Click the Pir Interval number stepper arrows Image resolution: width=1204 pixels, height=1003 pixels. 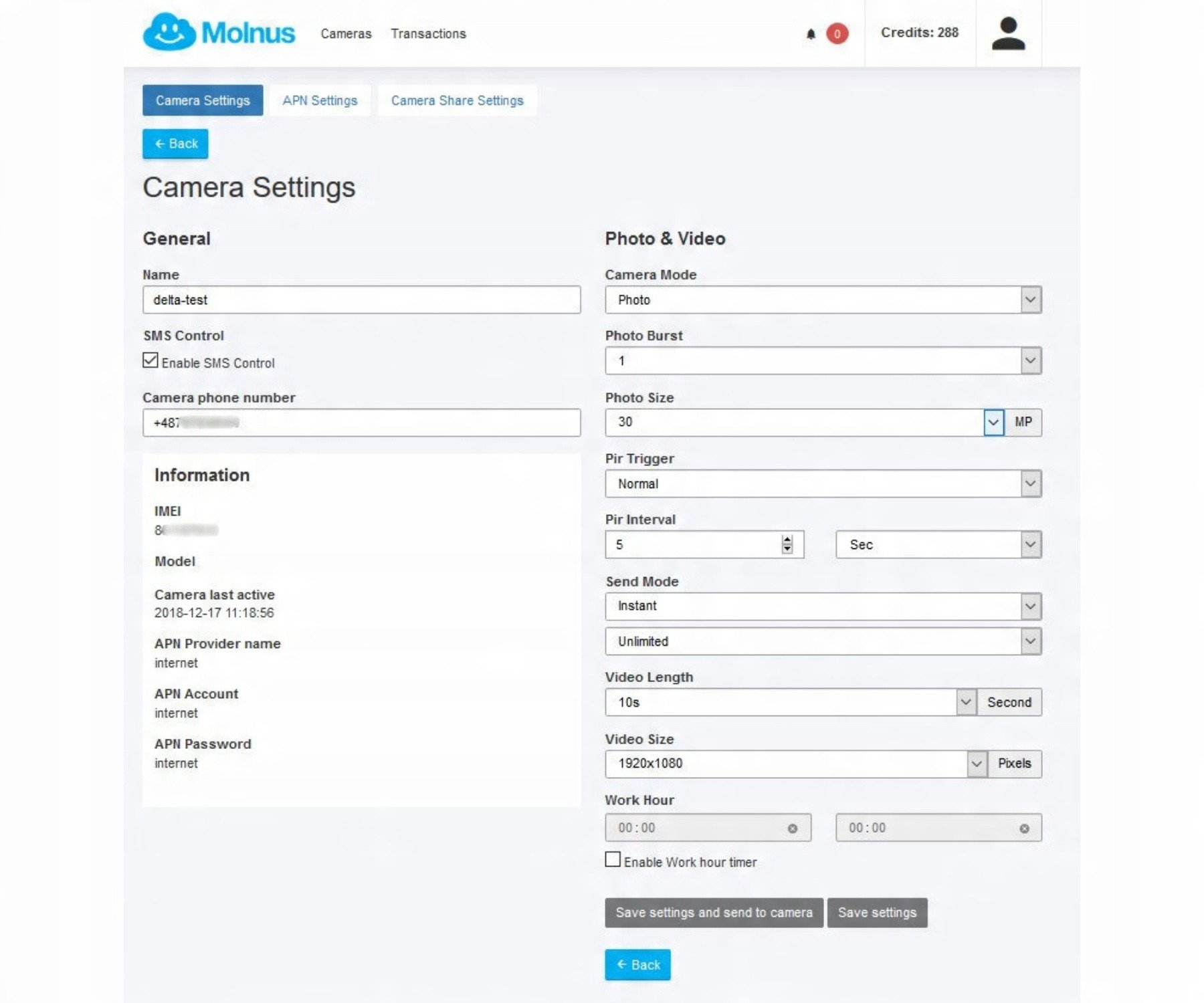787,544
